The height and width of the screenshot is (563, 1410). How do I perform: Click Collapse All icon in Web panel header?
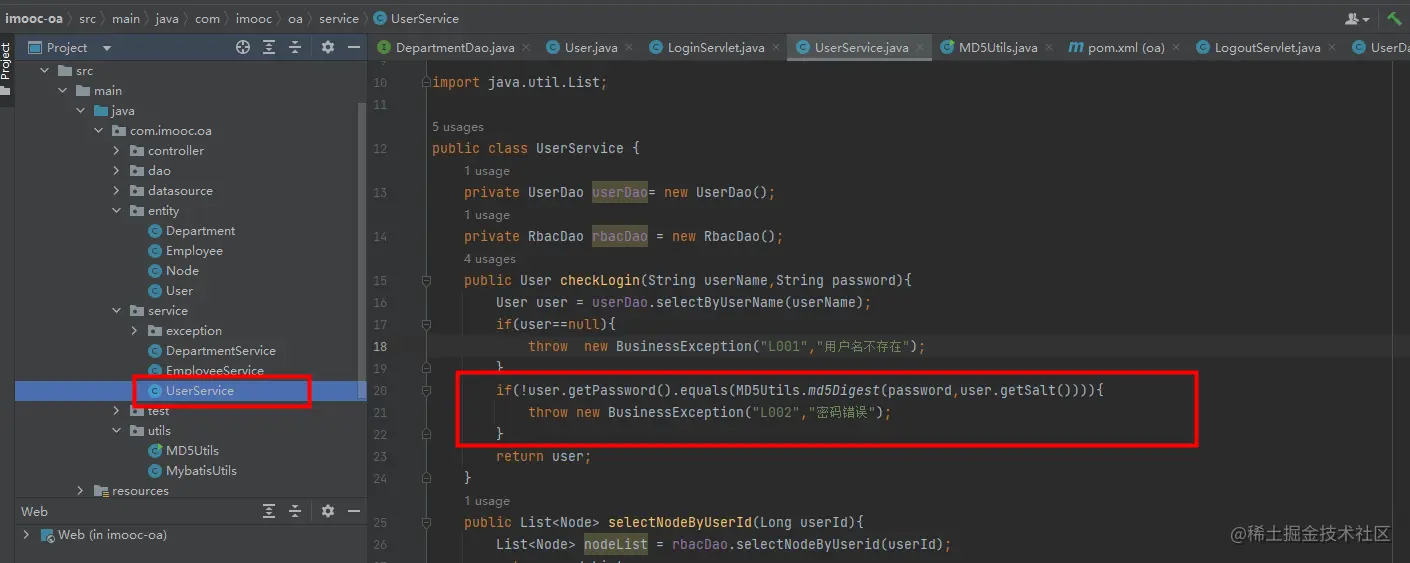point(295,511)
